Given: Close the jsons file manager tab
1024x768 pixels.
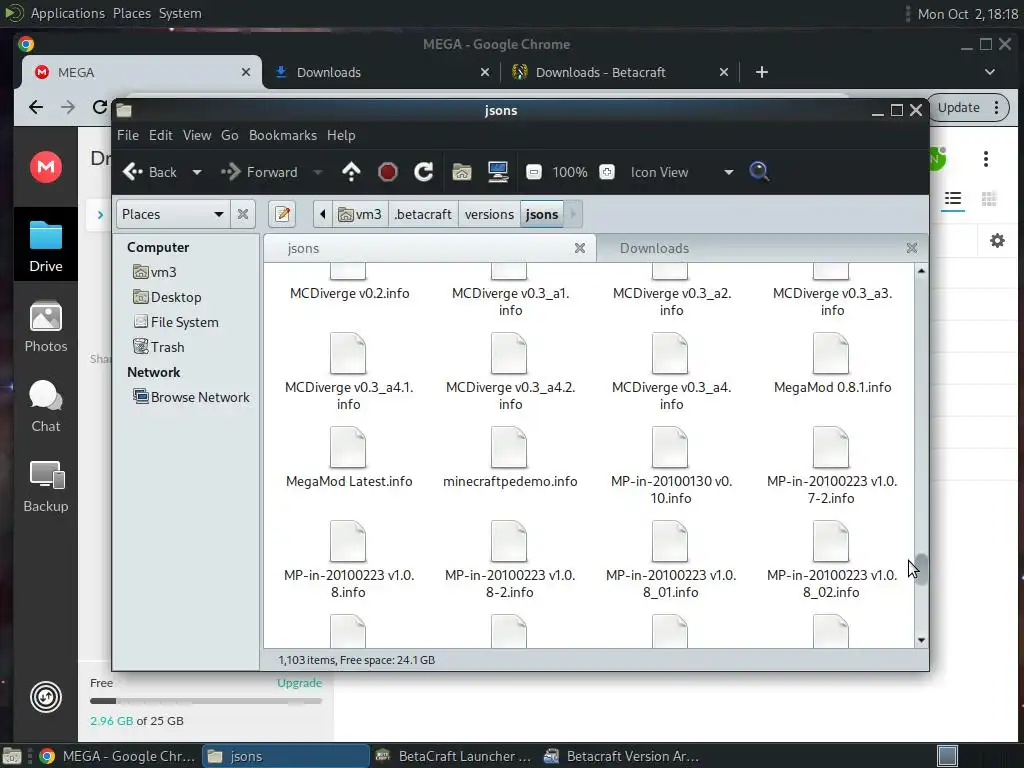Looking at the screenshot, I should pos(580,248).
